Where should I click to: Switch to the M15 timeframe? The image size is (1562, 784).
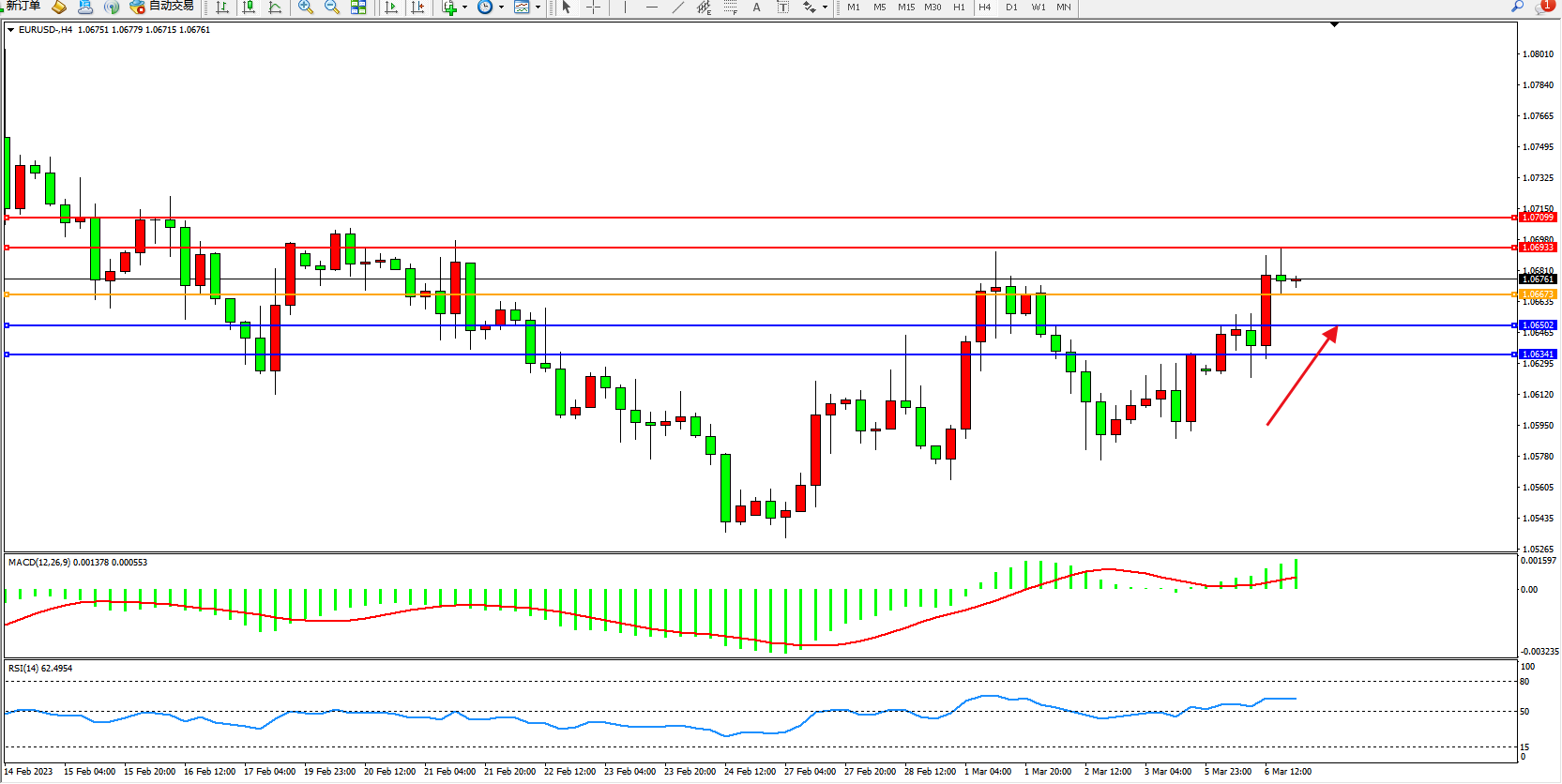(x=905, y=8)
